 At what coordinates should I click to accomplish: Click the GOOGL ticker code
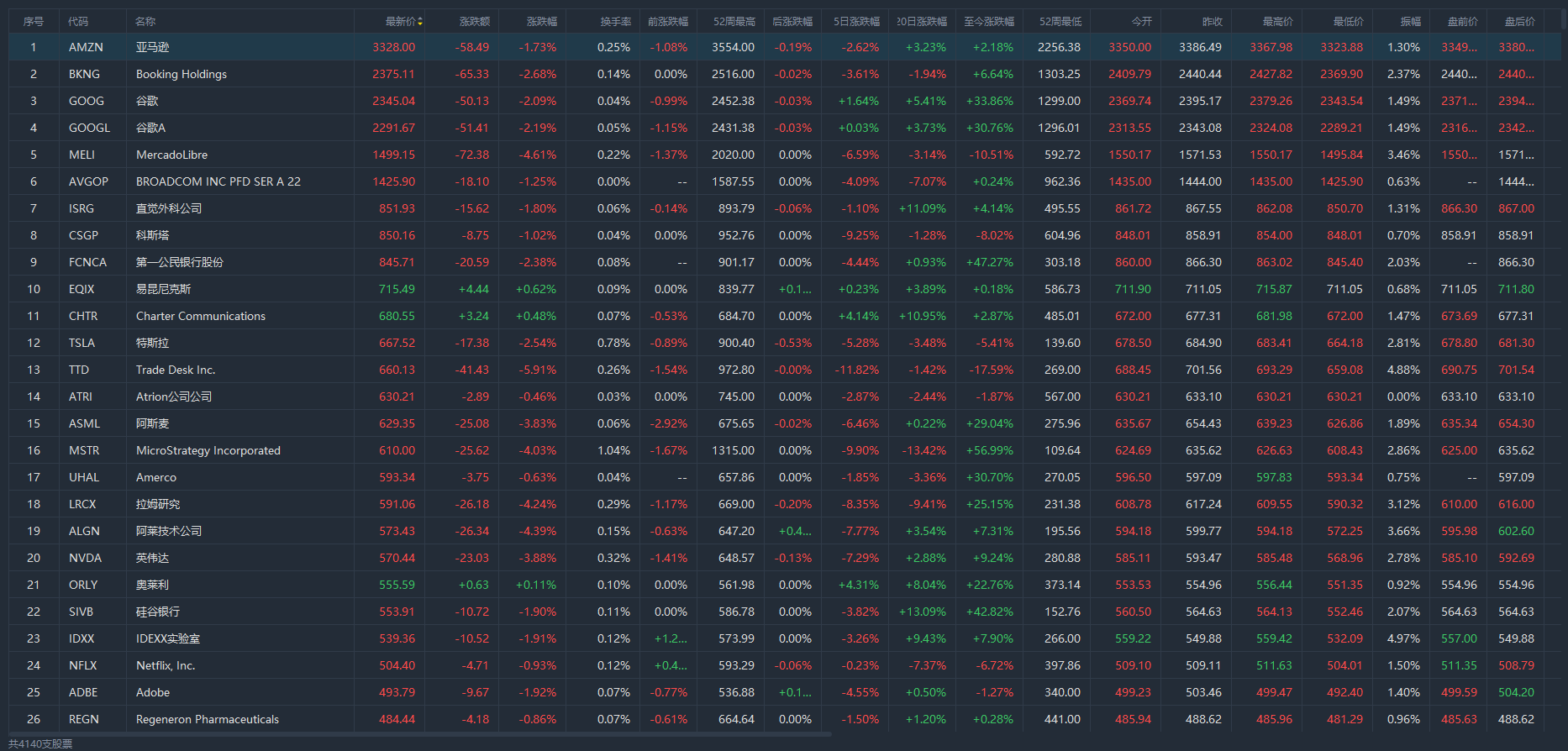(89, 128)
